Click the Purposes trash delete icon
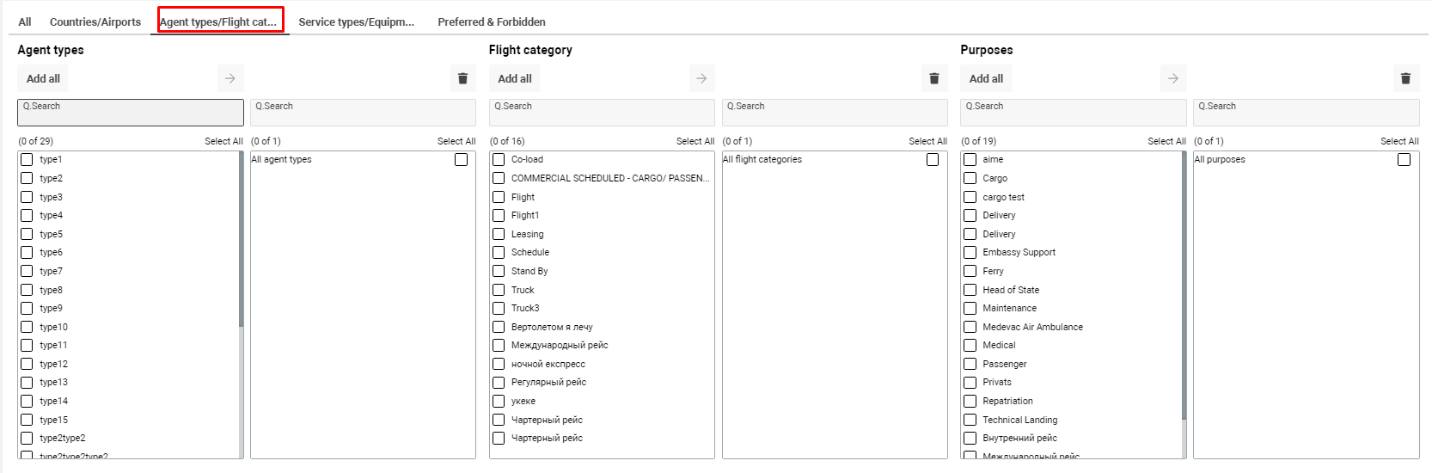Viewport: 1432px width, 473px height. coord(1405,78)
